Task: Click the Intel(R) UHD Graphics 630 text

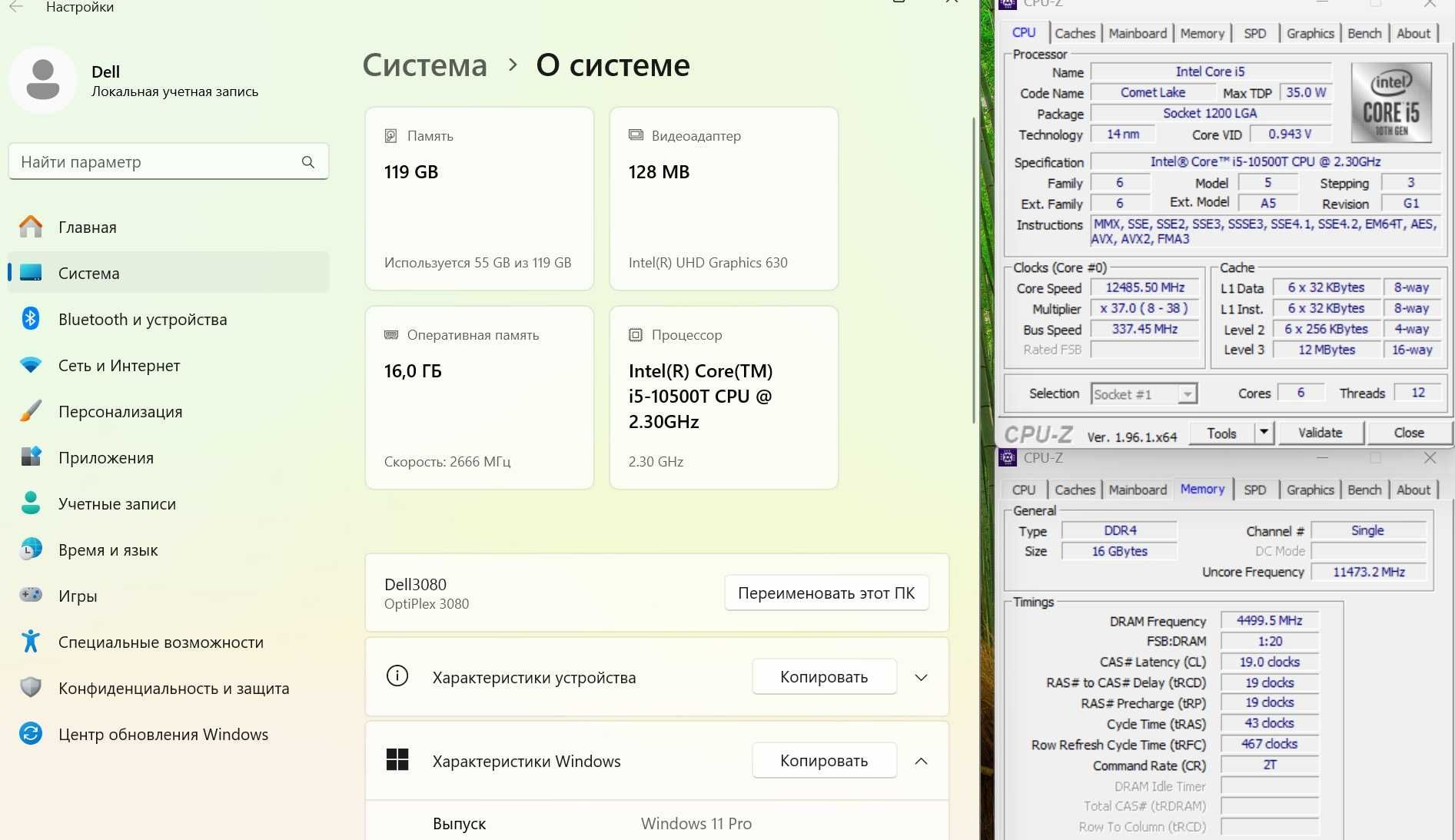Action: 708,262
